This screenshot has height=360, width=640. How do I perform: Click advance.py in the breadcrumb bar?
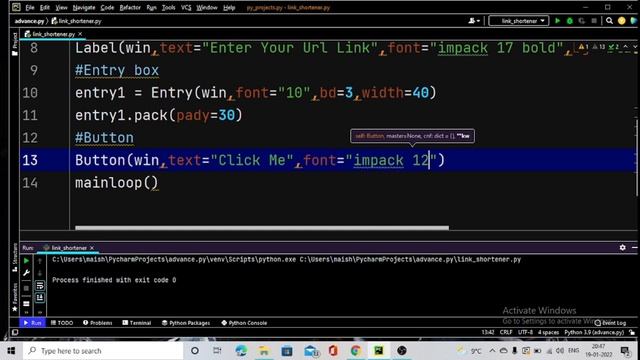(29, 21)
